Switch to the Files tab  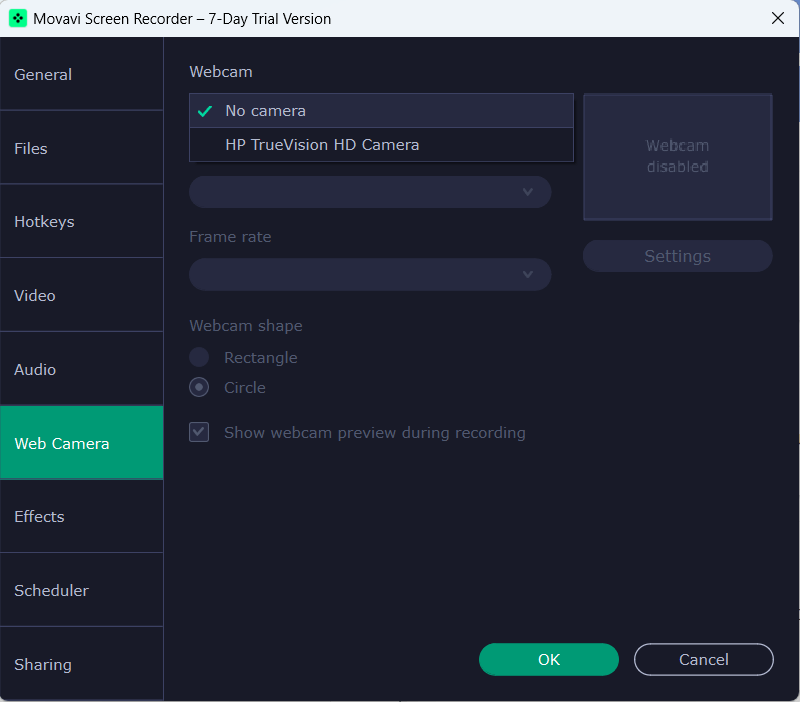click(x=82, y=148)
